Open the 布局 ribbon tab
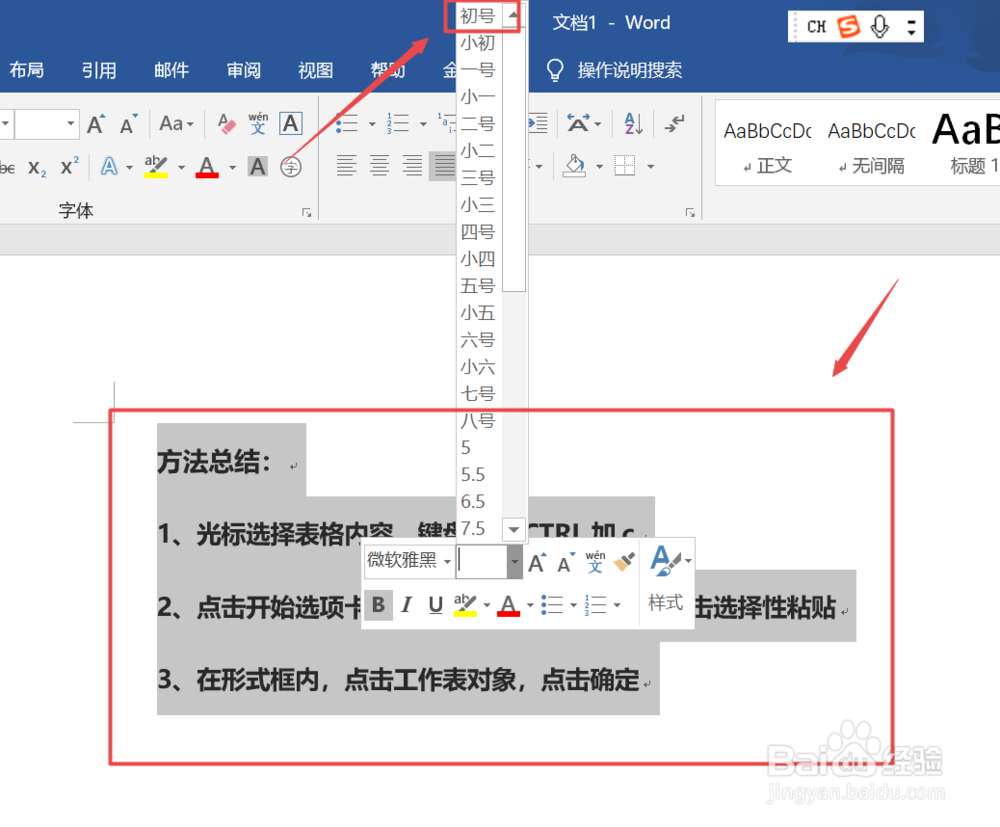 (27, 70)
